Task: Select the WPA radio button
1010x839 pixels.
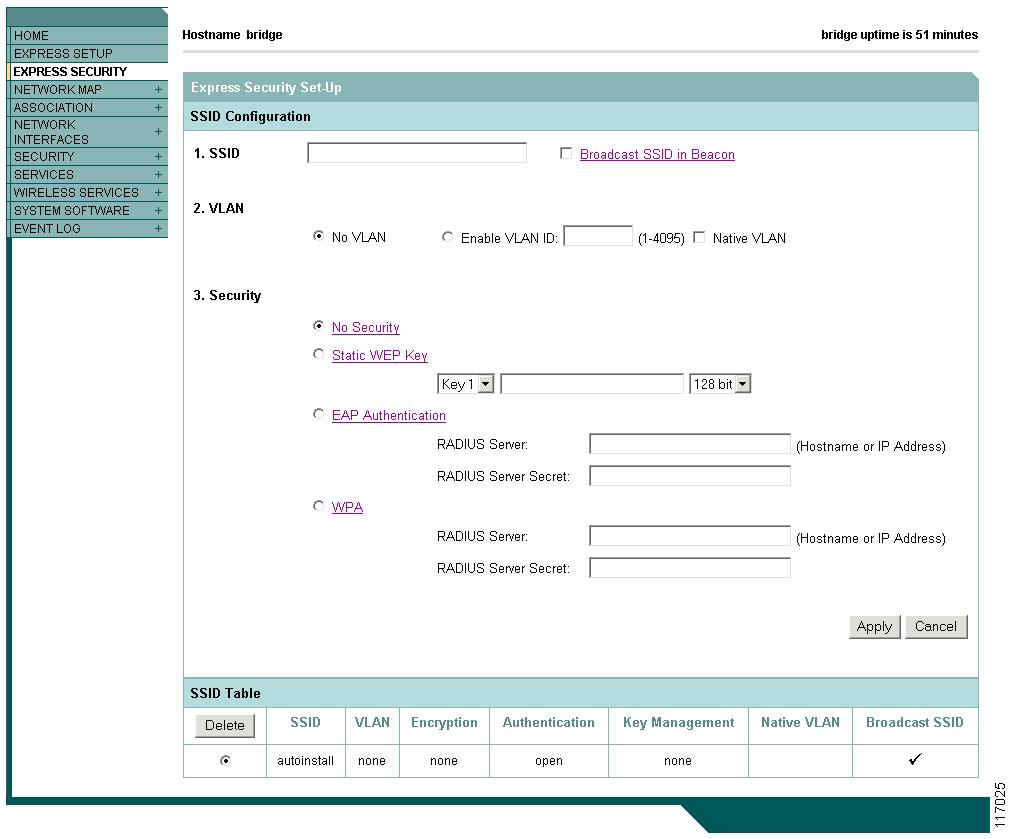Action: [318, 505]
